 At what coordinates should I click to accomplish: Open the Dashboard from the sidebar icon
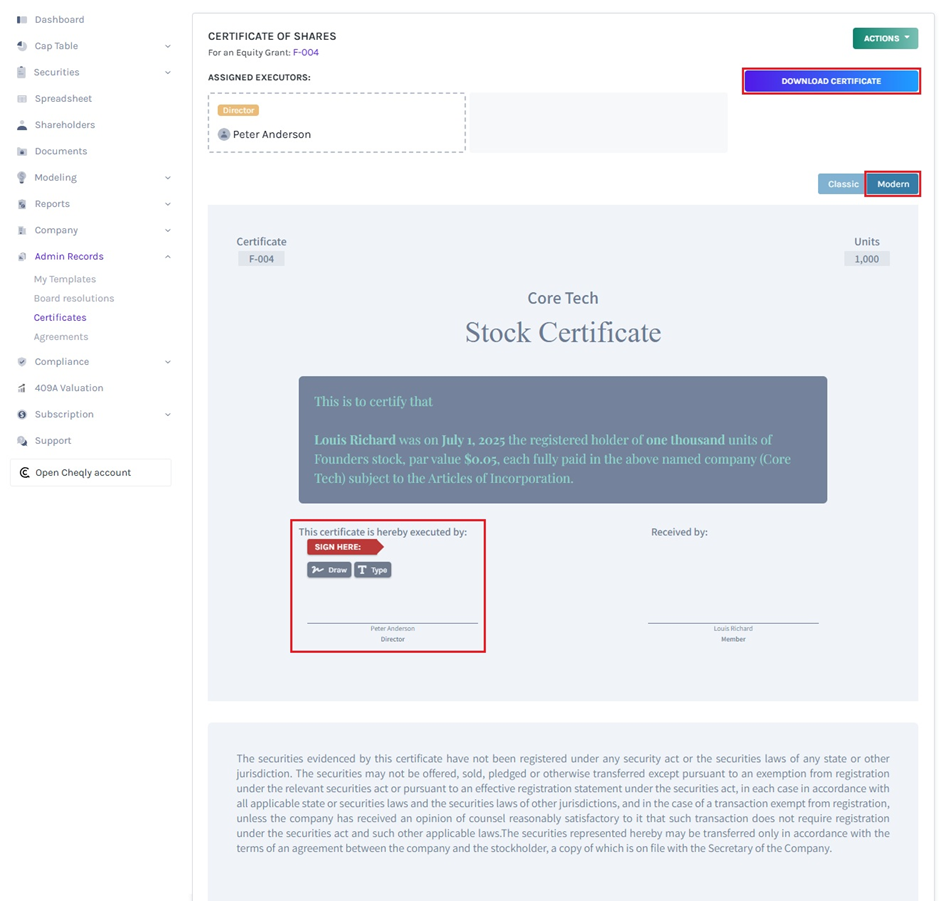[x=22, y=19]
